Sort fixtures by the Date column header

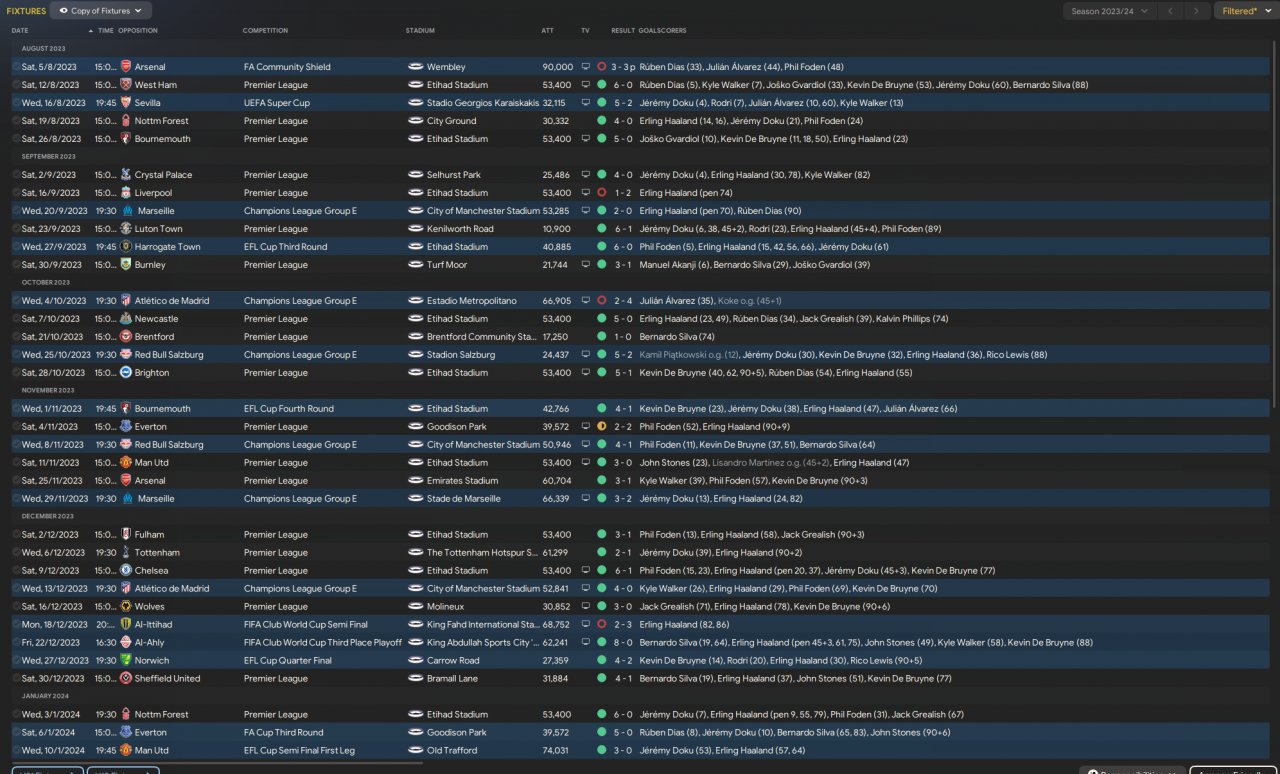click(x=20, y=31)
